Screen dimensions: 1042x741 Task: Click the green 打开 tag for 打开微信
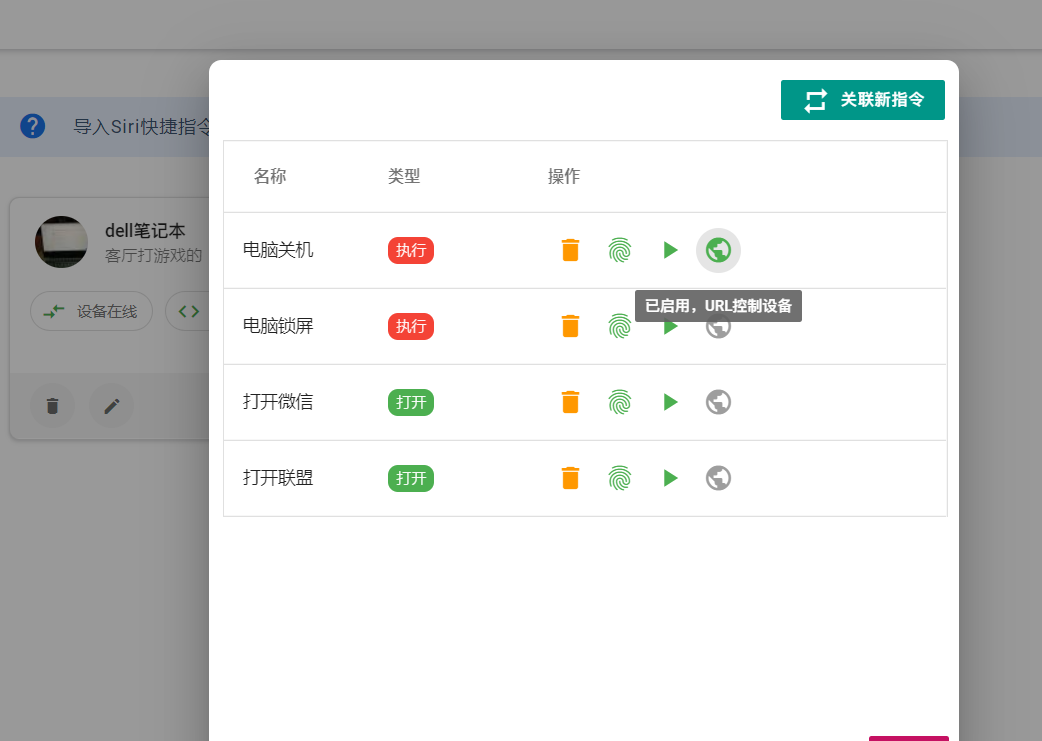tap(410, 402)
